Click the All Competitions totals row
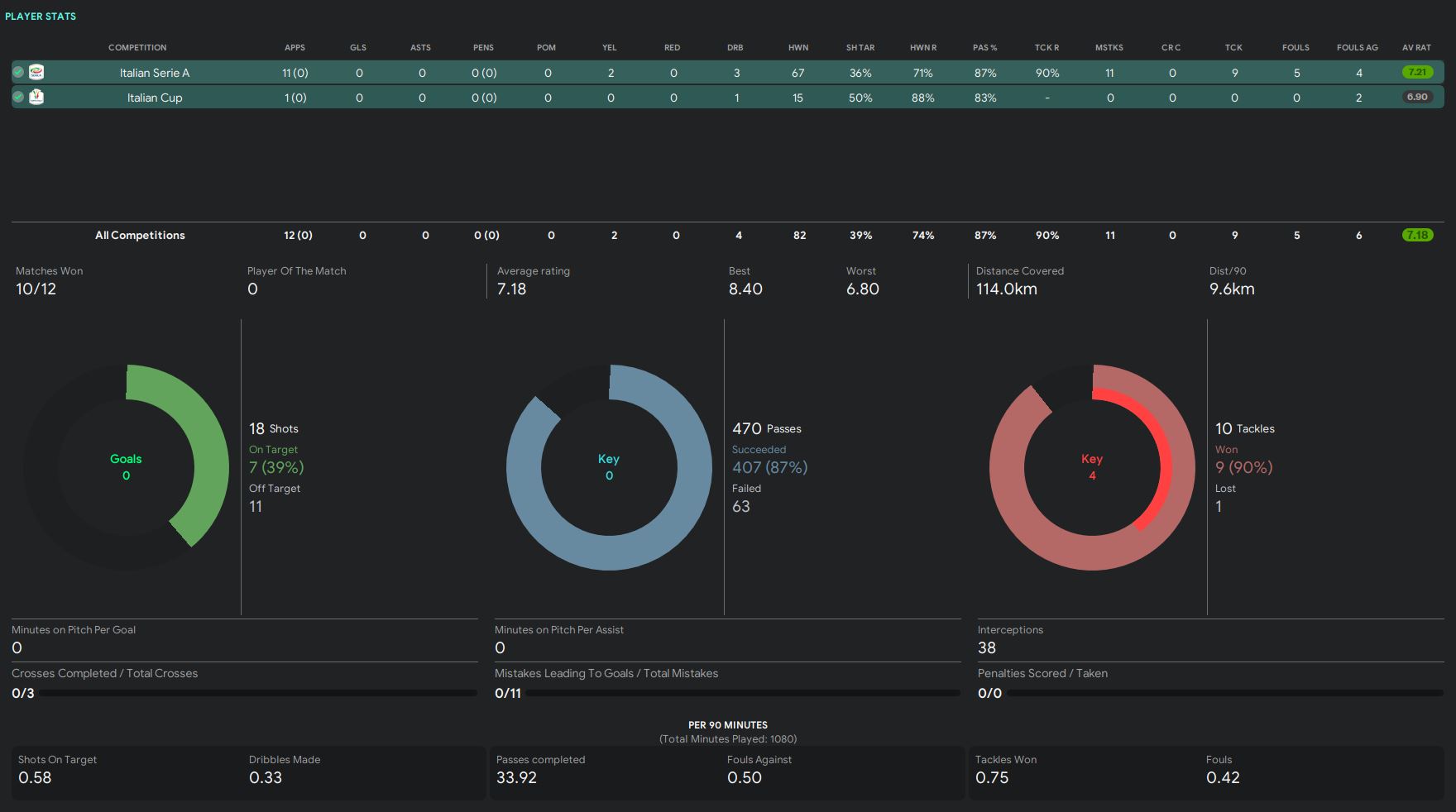The height and width of the screenshot is (812, 1456). 140,236
